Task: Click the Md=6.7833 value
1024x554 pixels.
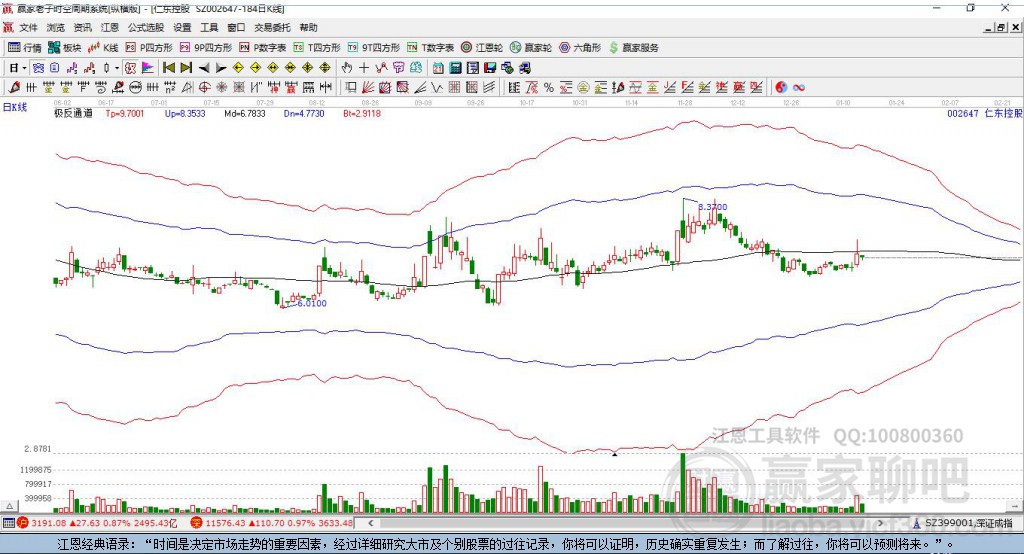Action: pos(245,113)
